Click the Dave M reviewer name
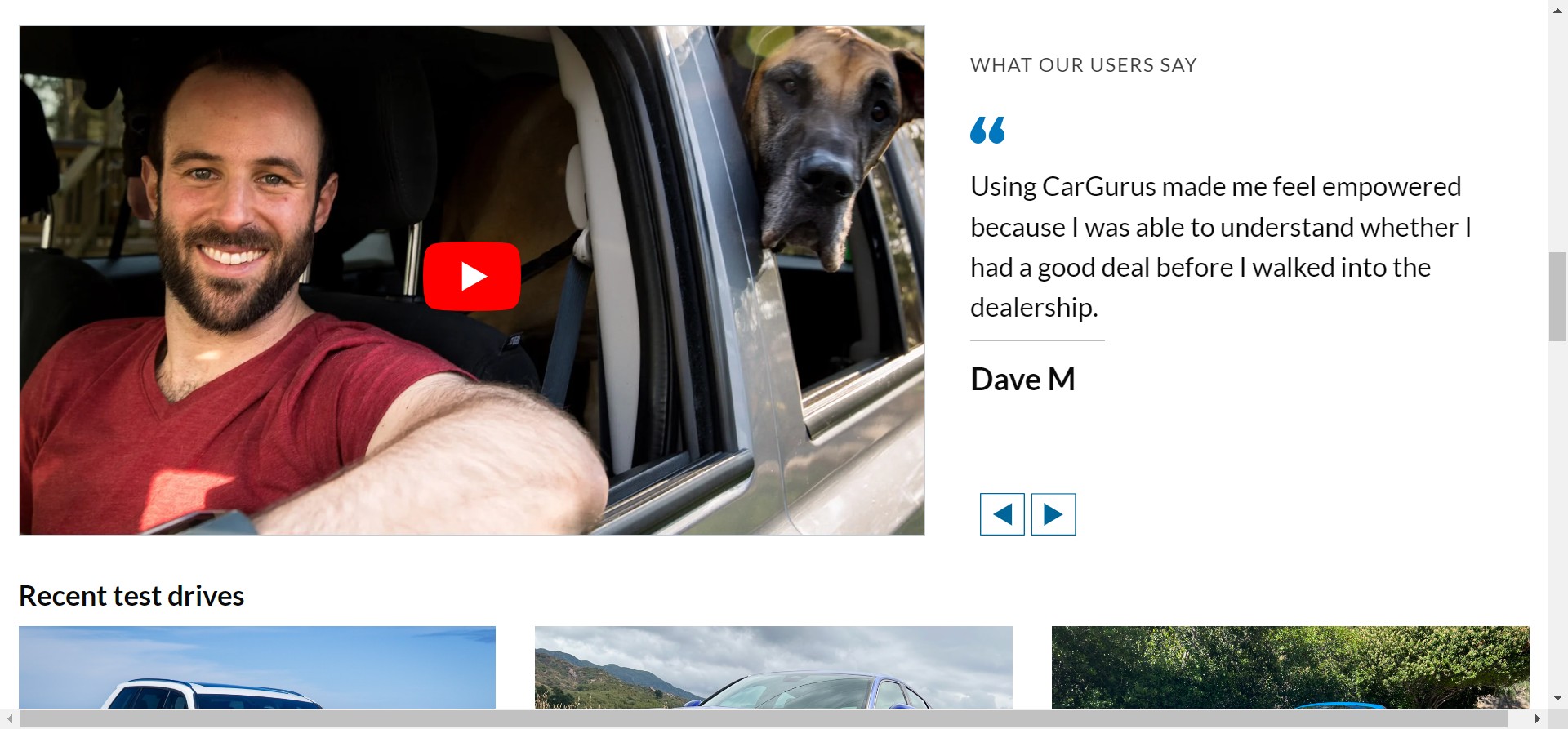The height and width of the screenshot is (729, 1568). pyautogui.click(x=1022, y=380)
